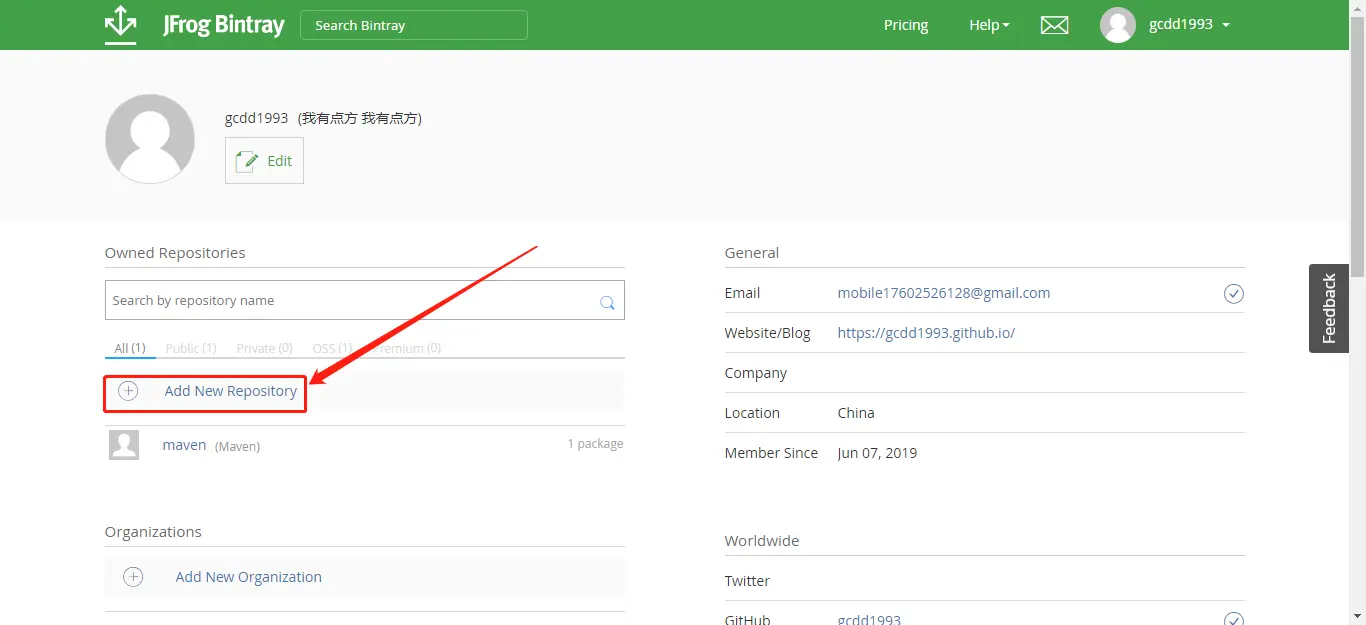Click the maven repository avatar icon

(x=124, y=445)
